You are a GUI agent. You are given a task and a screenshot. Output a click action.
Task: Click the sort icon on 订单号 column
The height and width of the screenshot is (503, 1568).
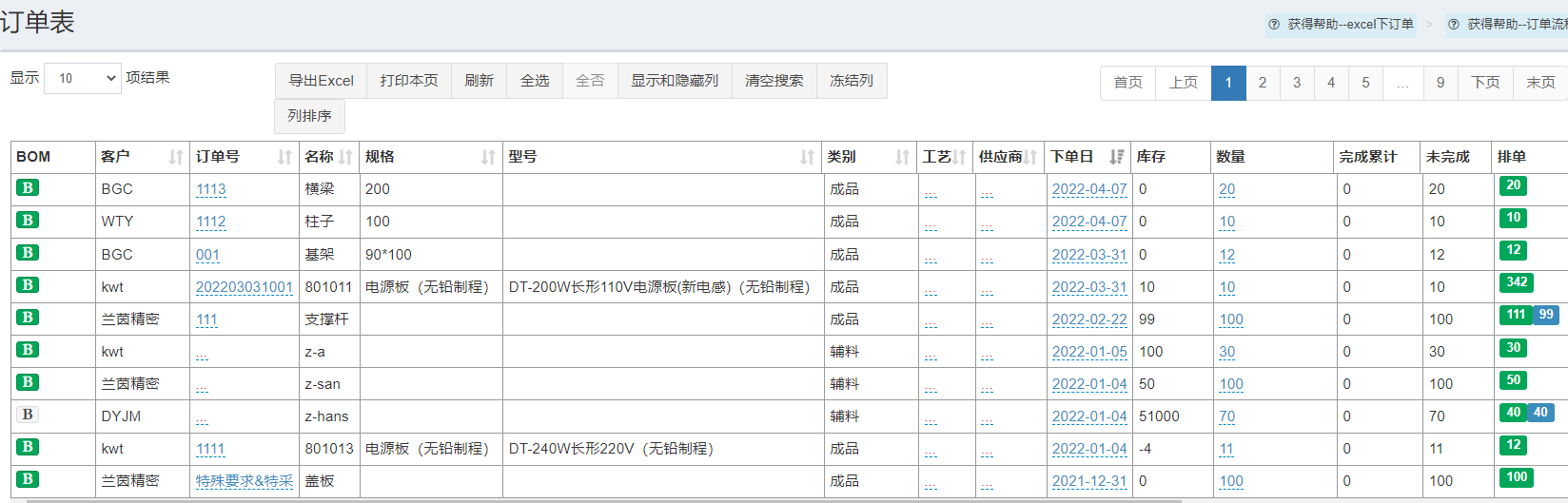(x=284, y=157)
